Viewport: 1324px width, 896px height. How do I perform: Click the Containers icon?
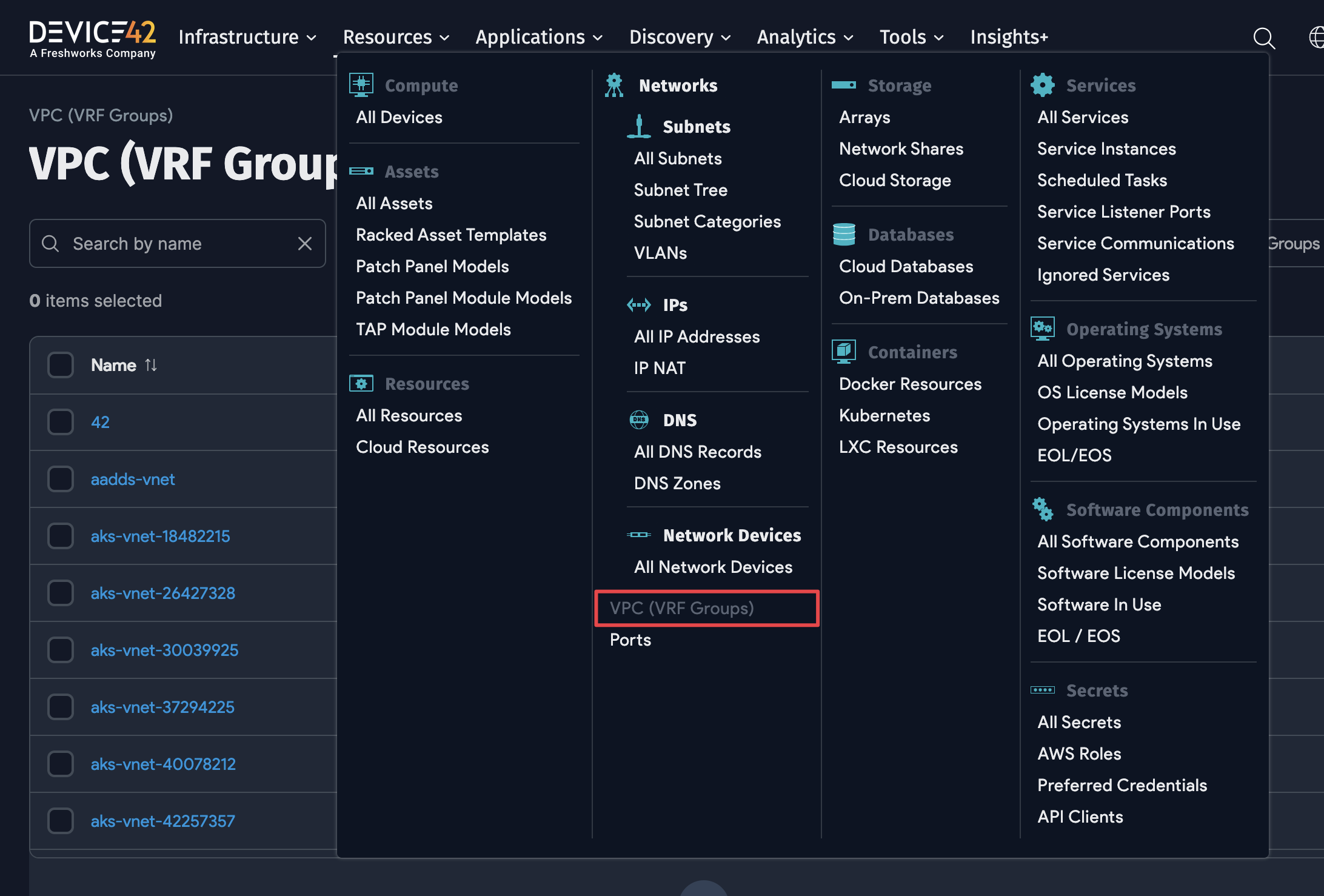click(x=844, y=351)
